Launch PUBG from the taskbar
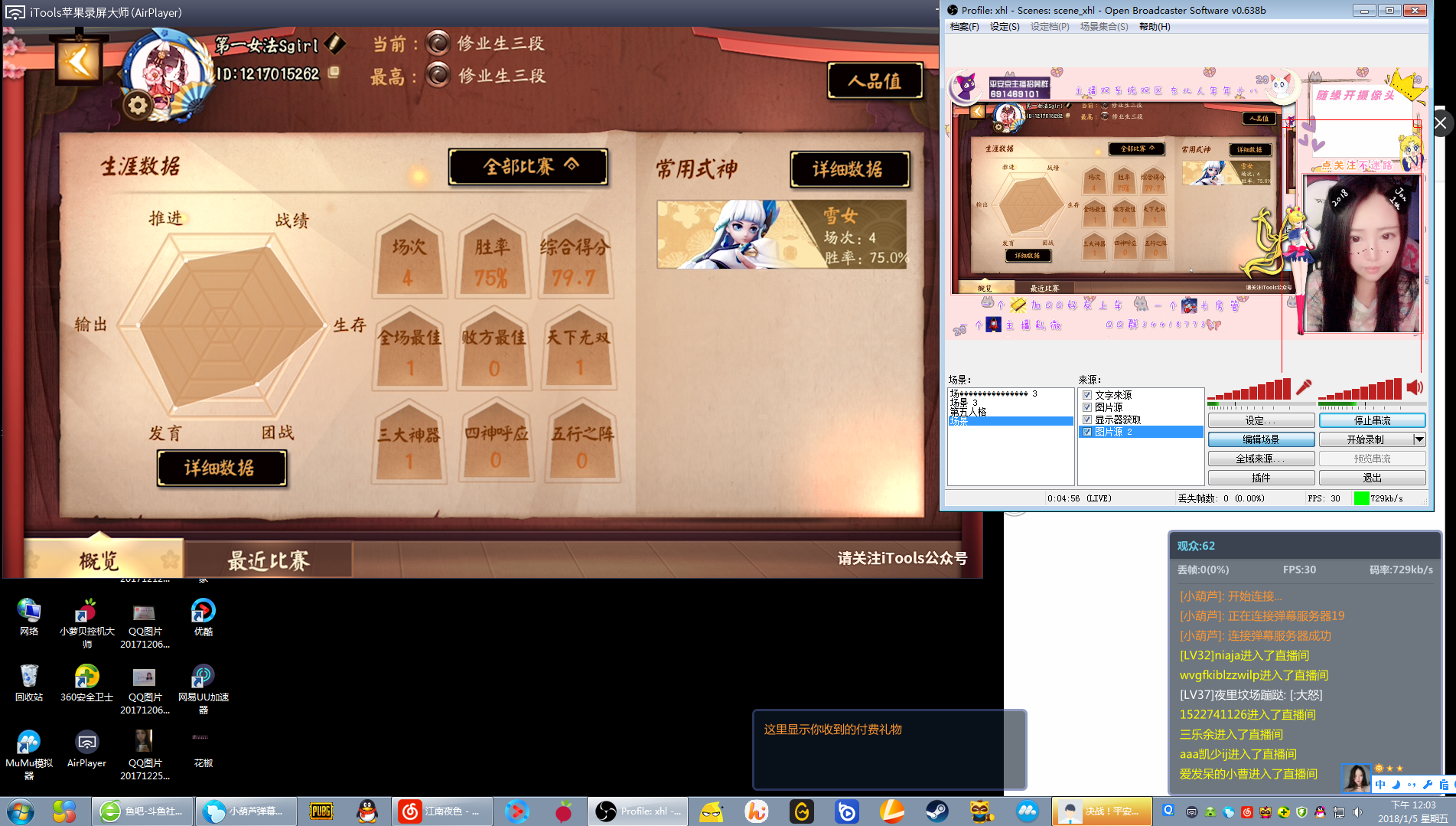 [x=321, y=811]
